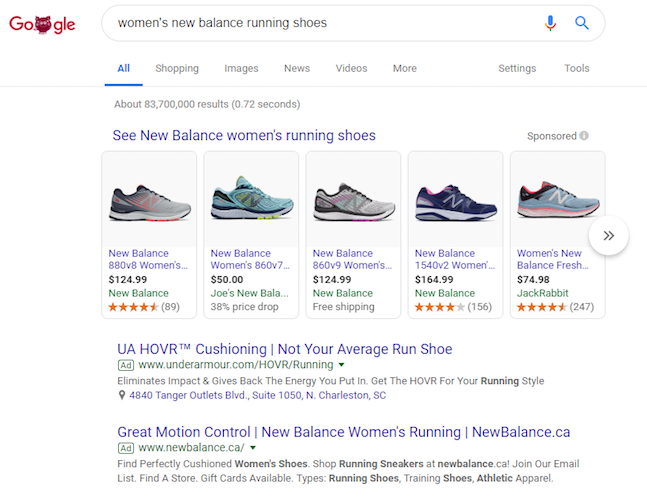Select the All results tab
Screen dimensions: 647x500
(x=123, y=68)
